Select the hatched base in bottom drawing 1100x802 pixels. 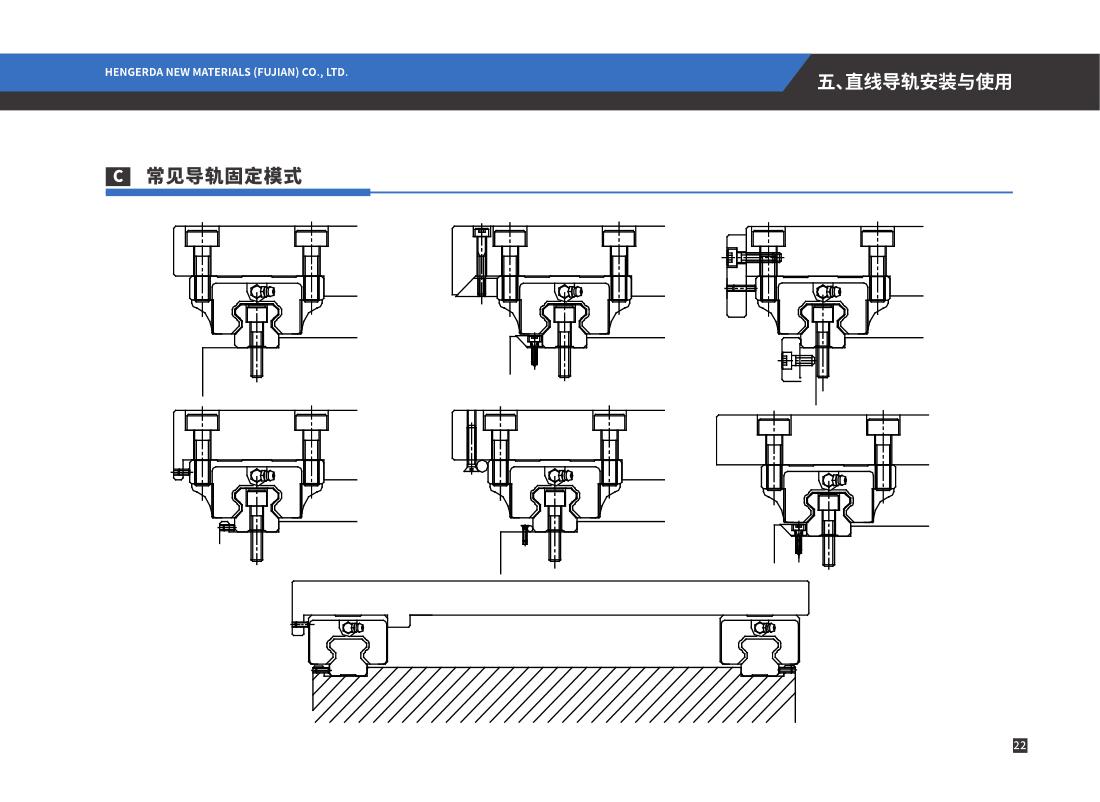coord(553,695)
